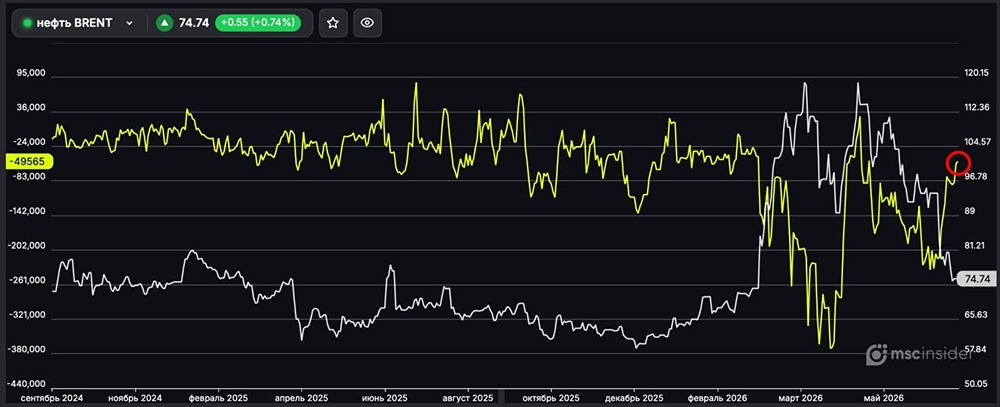Click the 74.74 price in the header
The image size is (1000, 407).
pyautogui.click(x=193, y=23)
